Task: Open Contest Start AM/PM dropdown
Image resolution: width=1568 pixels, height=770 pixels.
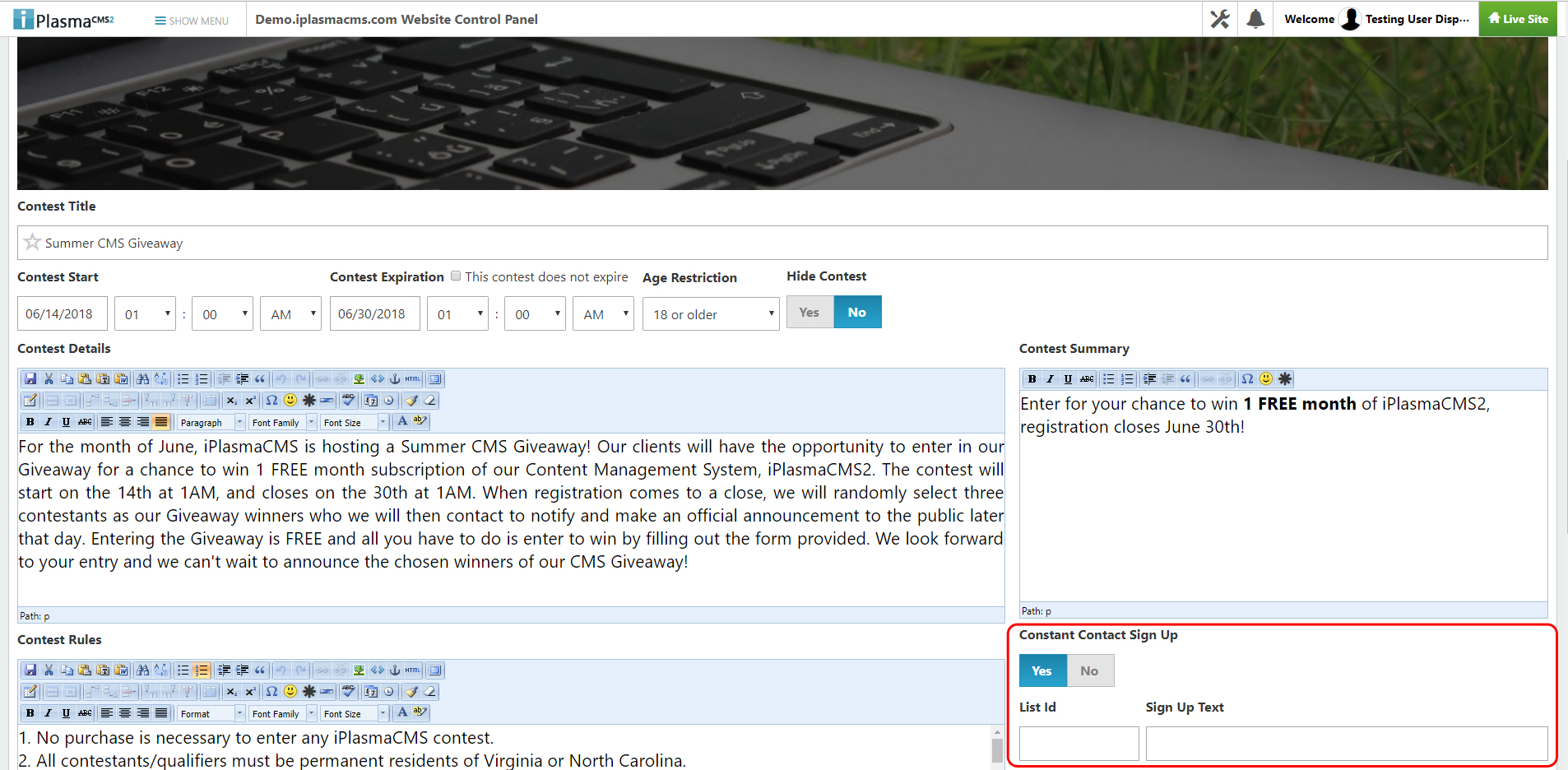Action: click(x=290, y=314)
